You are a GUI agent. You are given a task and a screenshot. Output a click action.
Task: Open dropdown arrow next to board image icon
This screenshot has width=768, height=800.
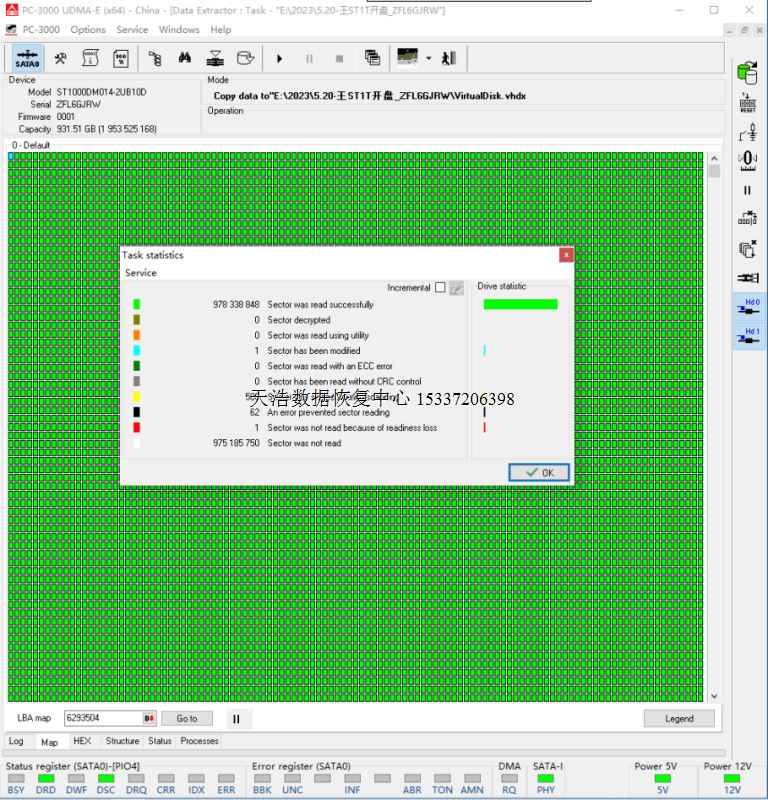[429, 59]
